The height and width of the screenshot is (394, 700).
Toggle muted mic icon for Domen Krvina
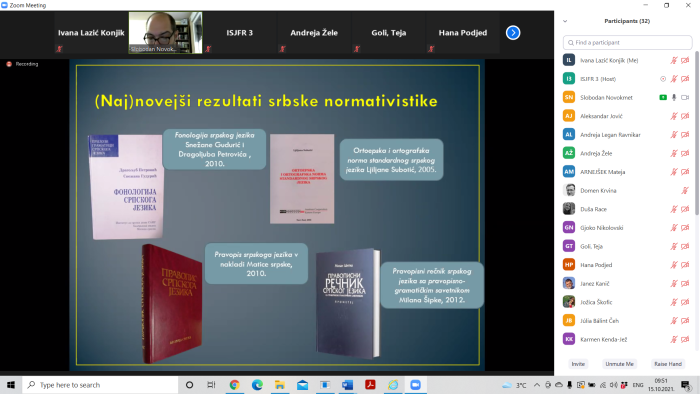click(685, 191)
